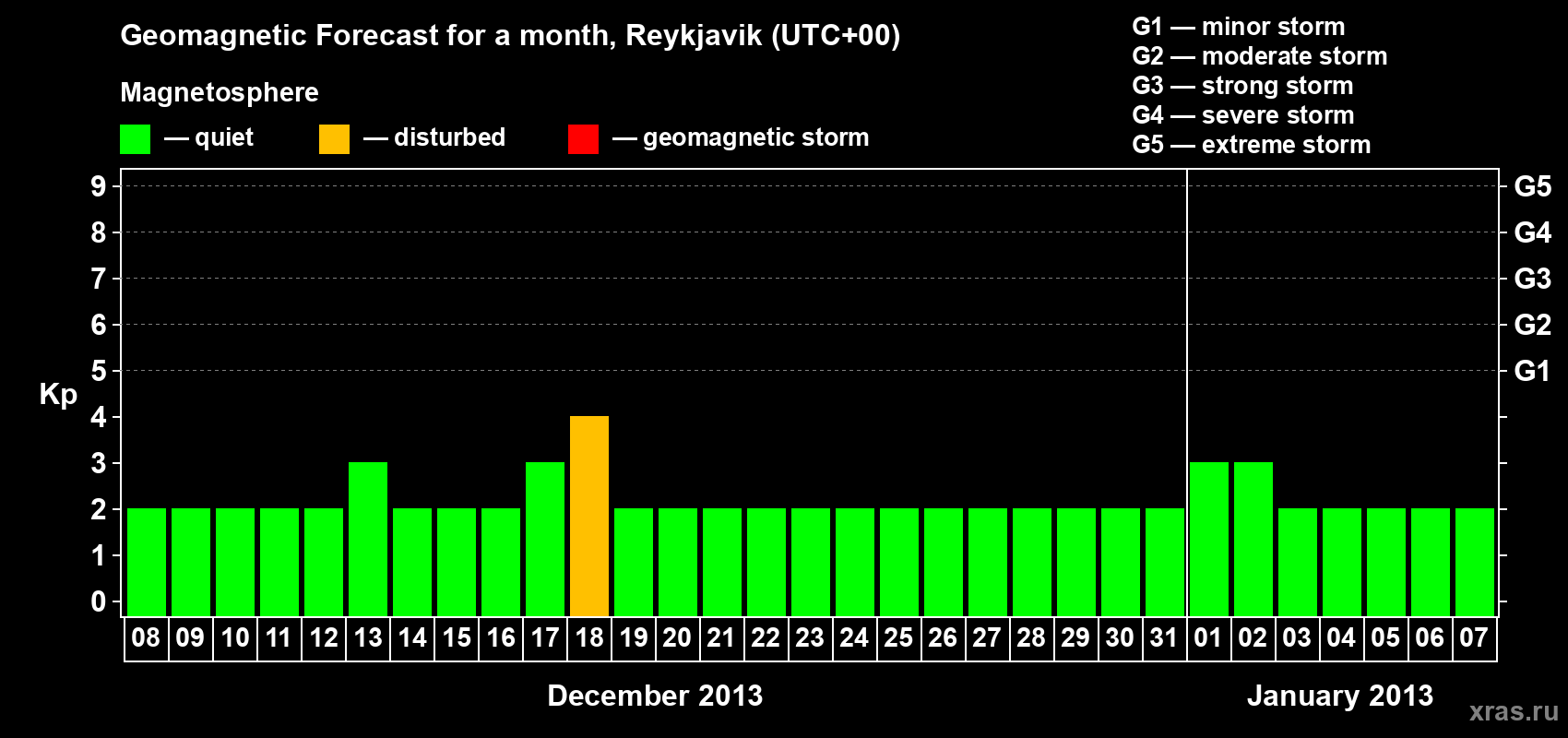Click the G2 — moderate storm legend line
Viewport: 1568px width, 738px height.
(x=1260, y=56)
